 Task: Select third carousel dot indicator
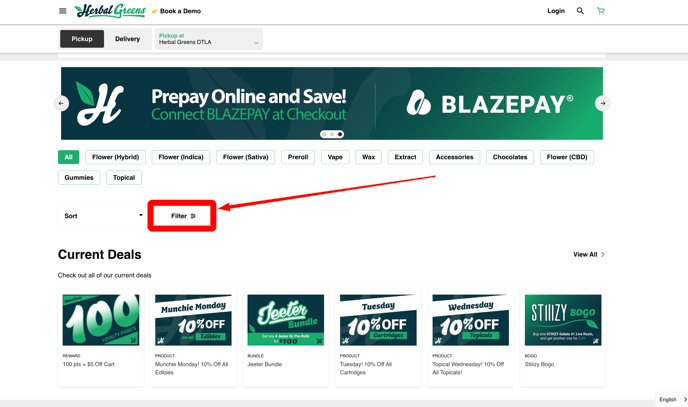[x=340, y=134]
